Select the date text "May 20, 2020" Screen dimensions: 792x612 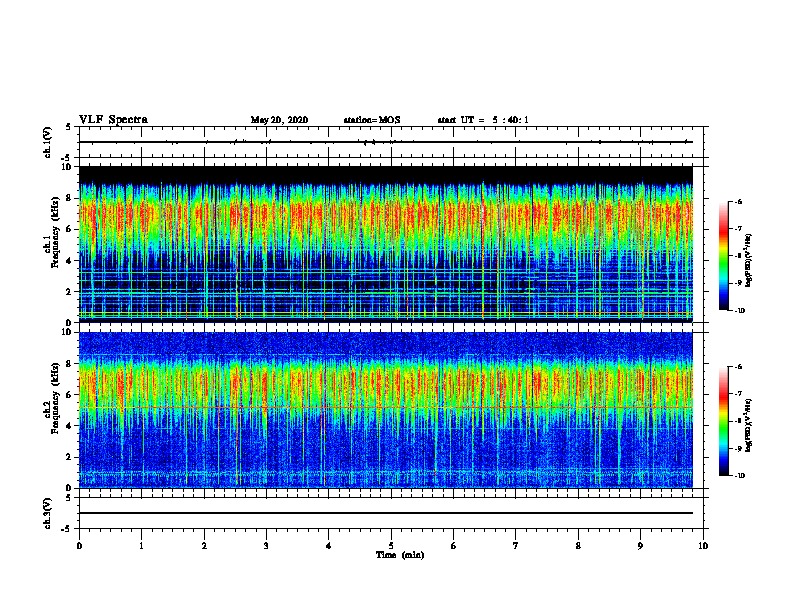(x=279, y=120)
